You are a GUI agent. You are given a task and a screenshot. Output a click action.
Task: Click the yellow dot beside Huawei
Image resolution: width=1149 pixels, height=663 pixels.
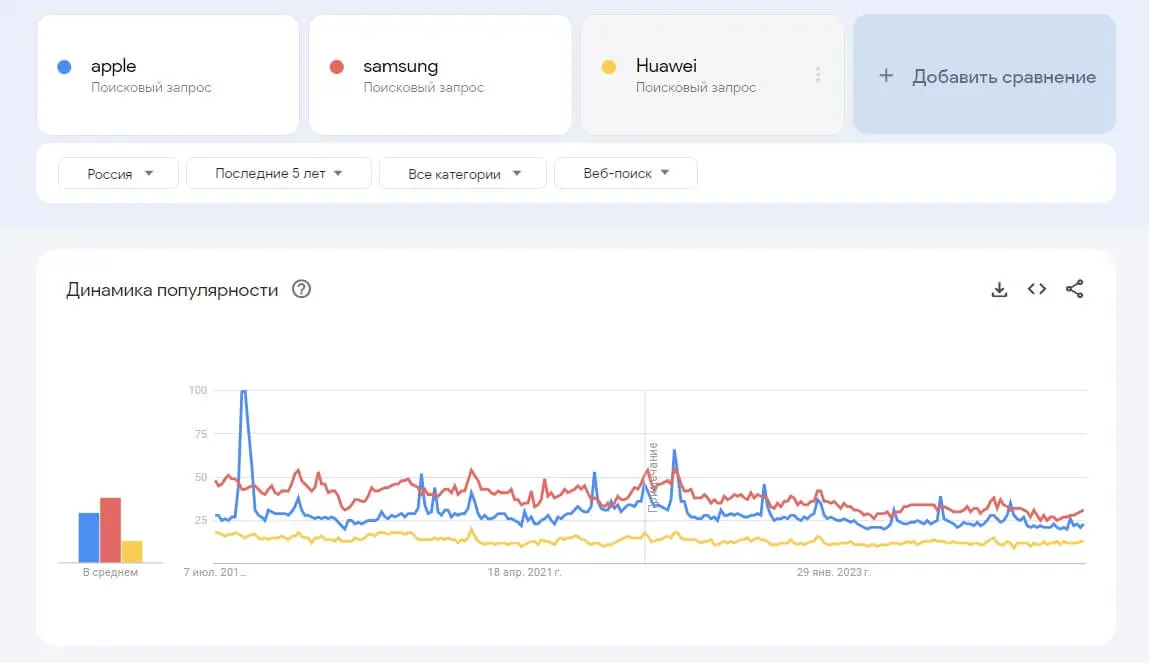click(609, 67)
